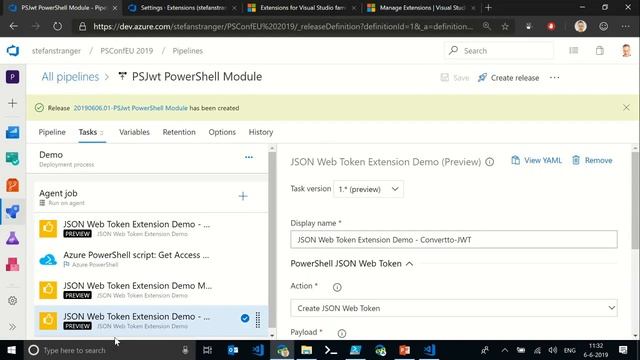
Task: Open PowerPoint from taskbar
Action: [x=404, y=350]
